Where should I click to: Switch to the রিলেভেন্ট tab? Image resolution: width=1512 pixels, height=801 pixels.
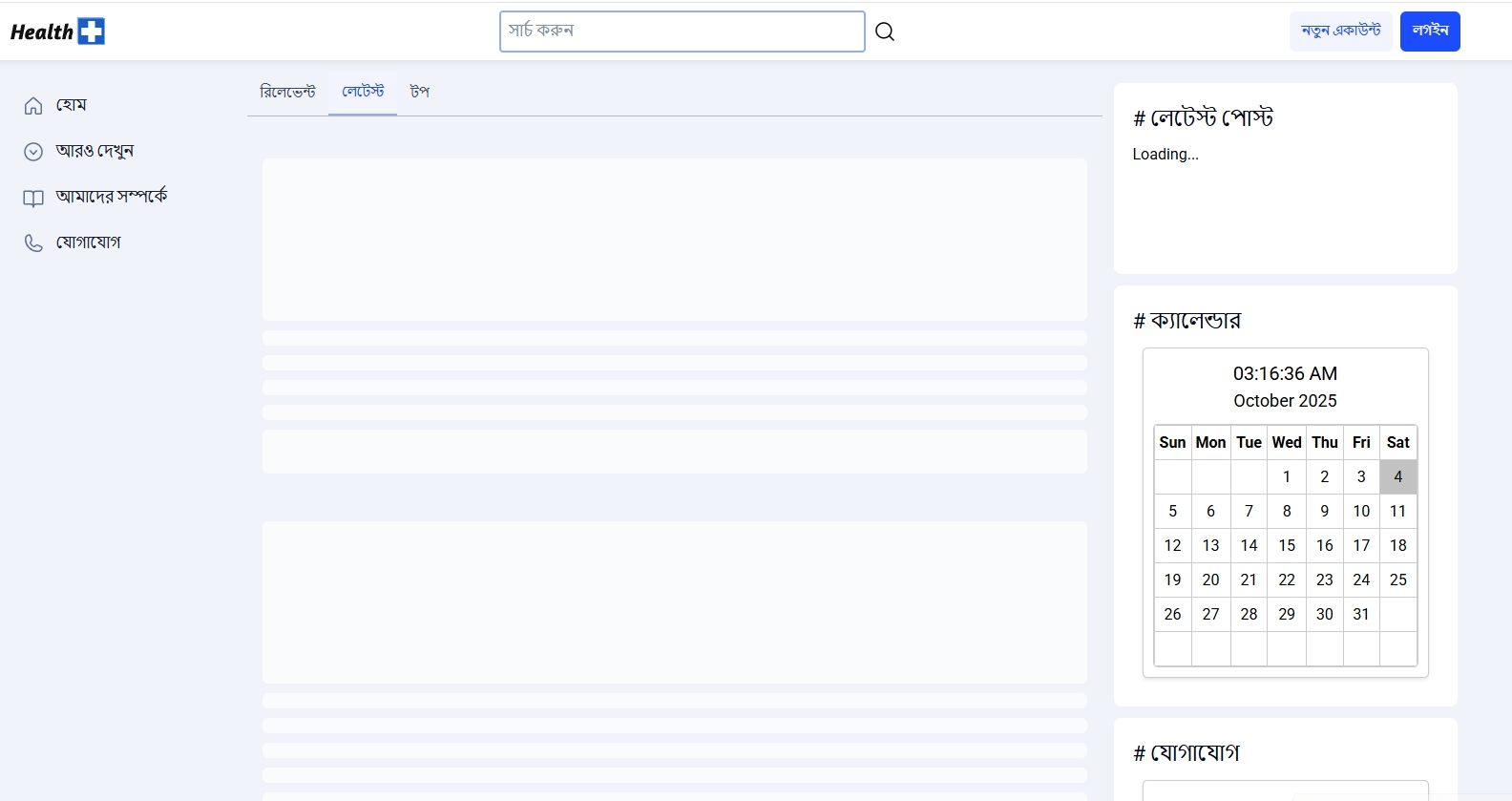[287, 92]
